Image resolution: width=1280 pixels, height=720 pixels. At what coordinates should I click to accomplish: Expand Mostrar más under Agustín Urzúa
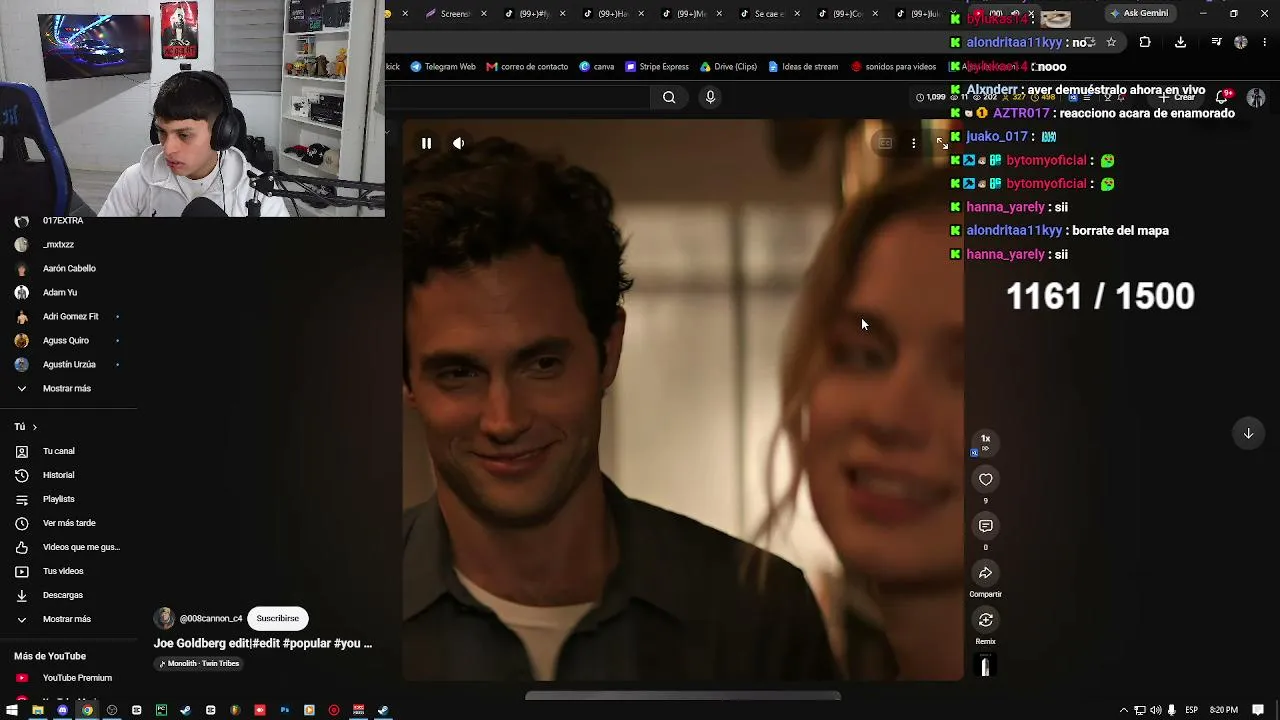tap(67, 388)
